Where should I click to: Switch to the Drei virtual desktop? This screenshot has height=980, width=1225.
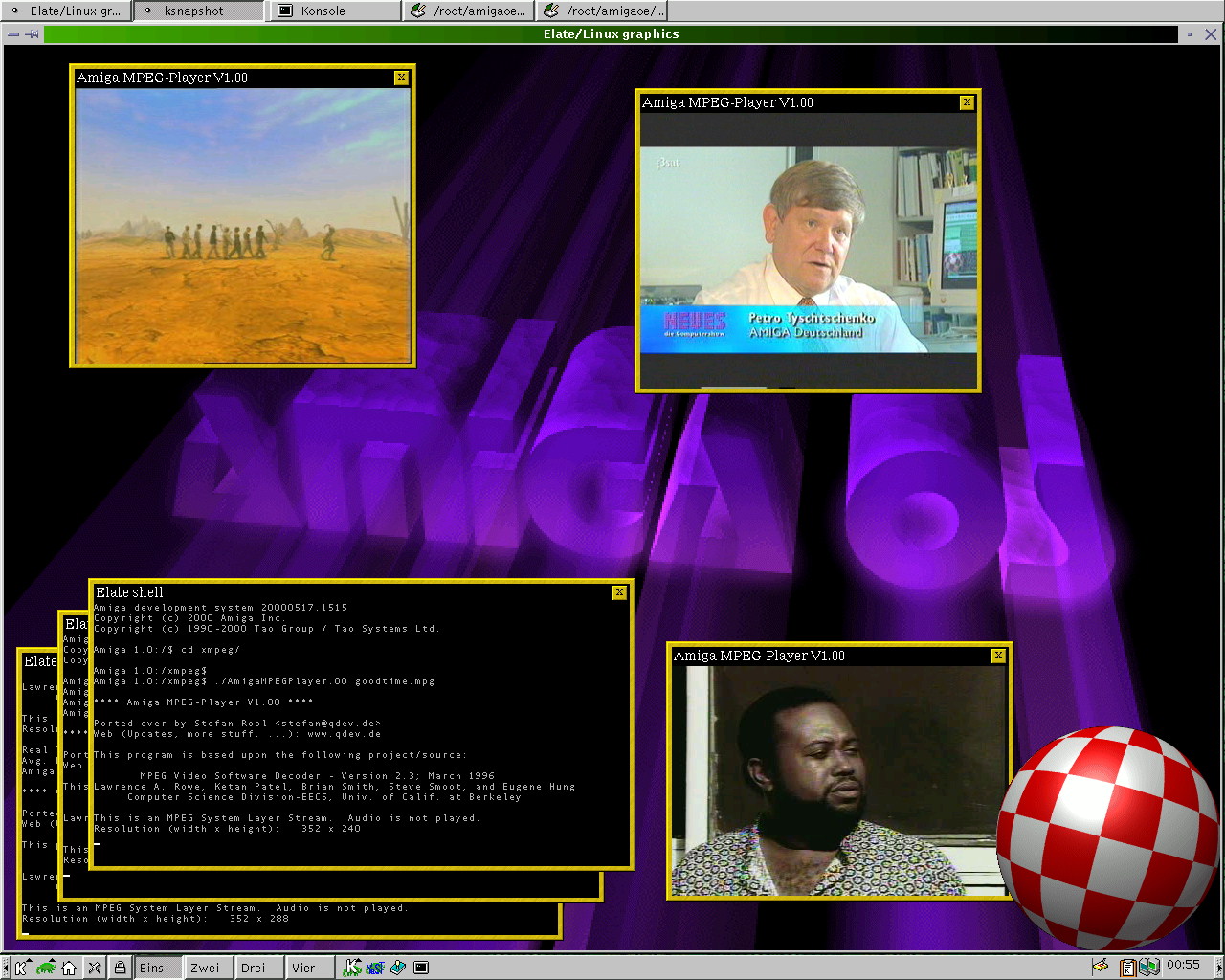click(x=260, y=968)
